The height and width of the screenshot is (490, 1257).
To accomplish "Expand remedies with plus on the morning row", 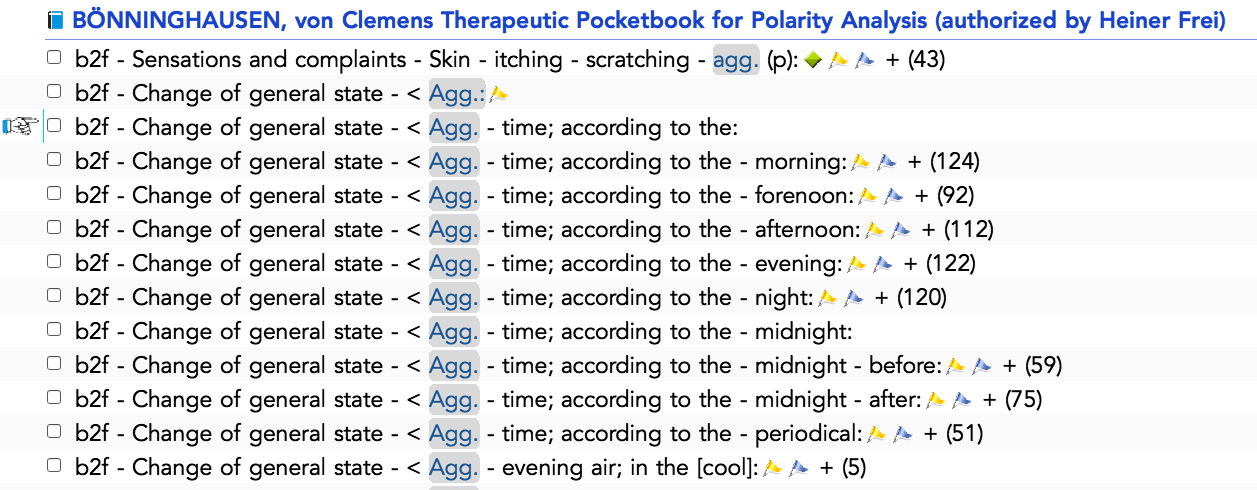I will click(915, 162).
